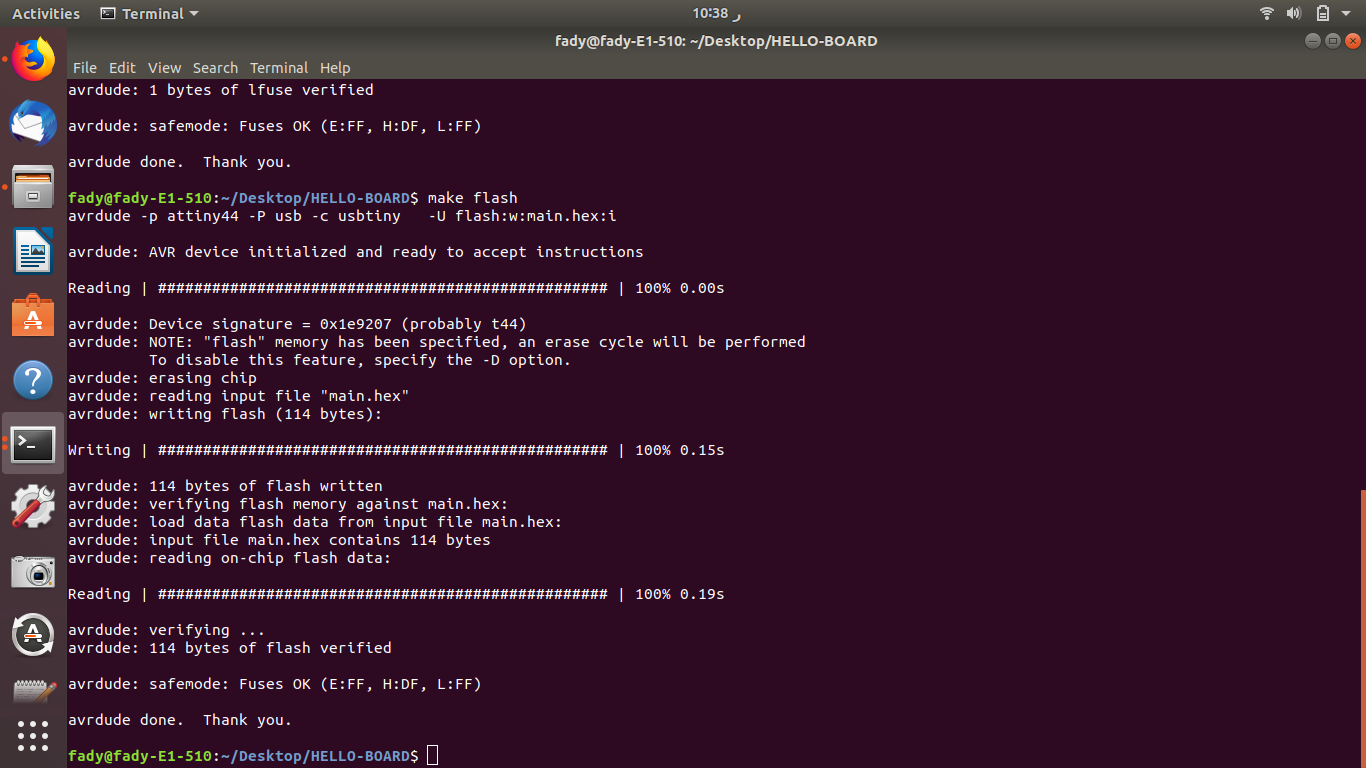Open the Search menu

pyautogui.click(x=215, y=68)
